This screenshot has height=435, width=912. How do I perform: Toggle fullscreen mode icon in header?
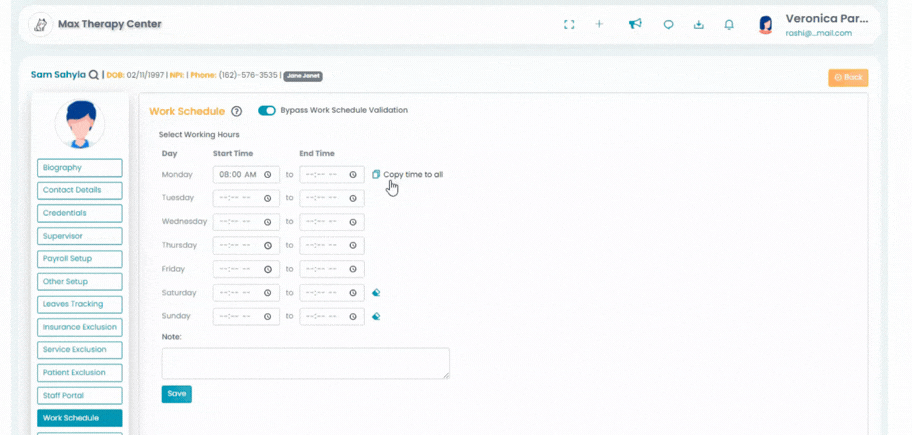(569, 24)
